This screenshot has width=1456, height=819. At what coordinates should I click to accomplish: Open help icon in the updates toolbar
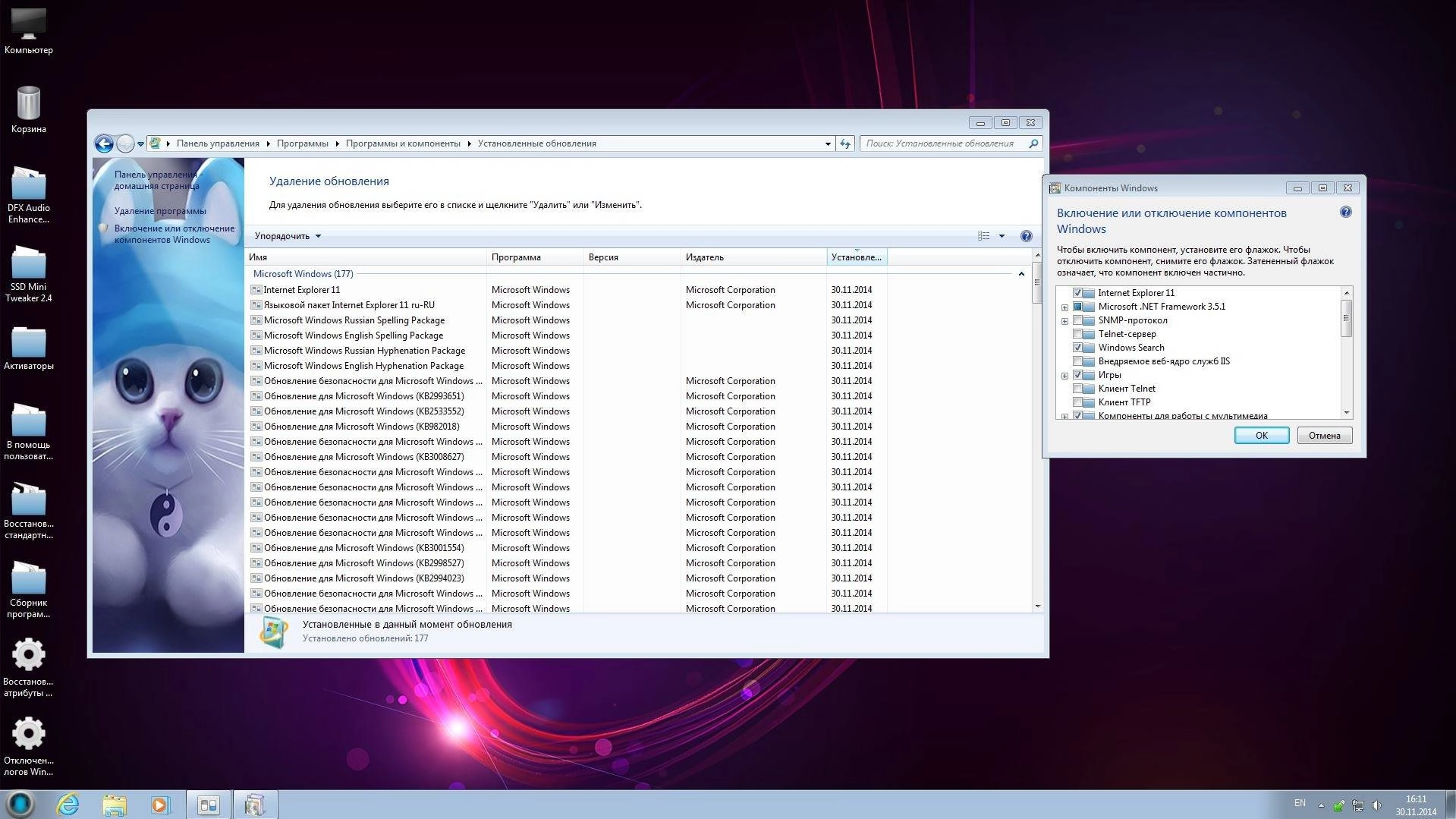click(x=1026, y=236)
